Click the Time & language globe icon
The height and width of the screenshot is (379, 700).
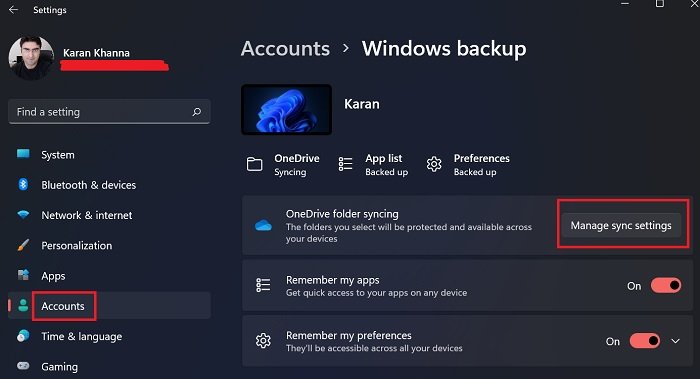click(23, 336)
